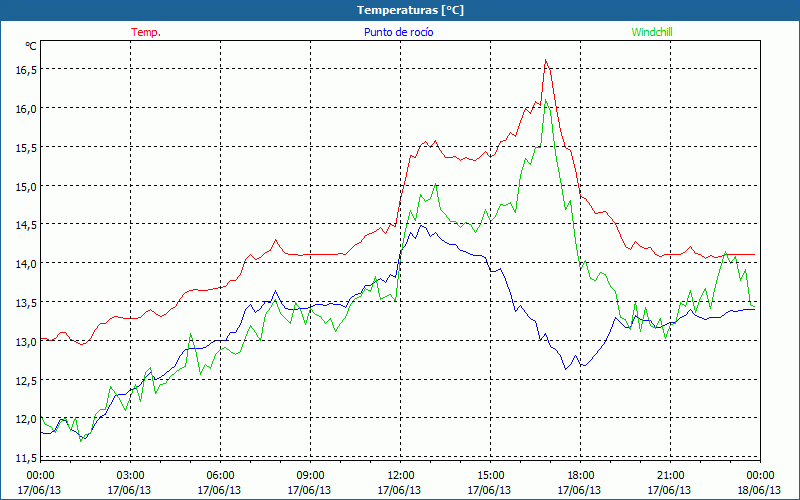Click the 12:00 time axis label
Screen dimensions: 800x500
coord(400,476)
